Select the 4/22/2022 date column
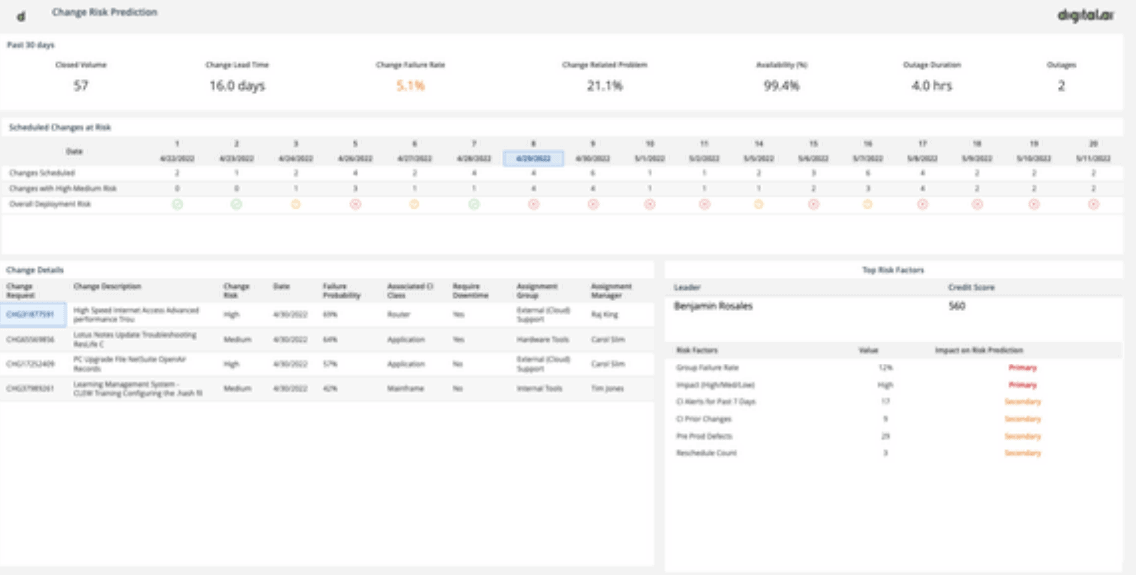Image resolution: width=1141 pixels, height=582 pixels. pos(177,158)
